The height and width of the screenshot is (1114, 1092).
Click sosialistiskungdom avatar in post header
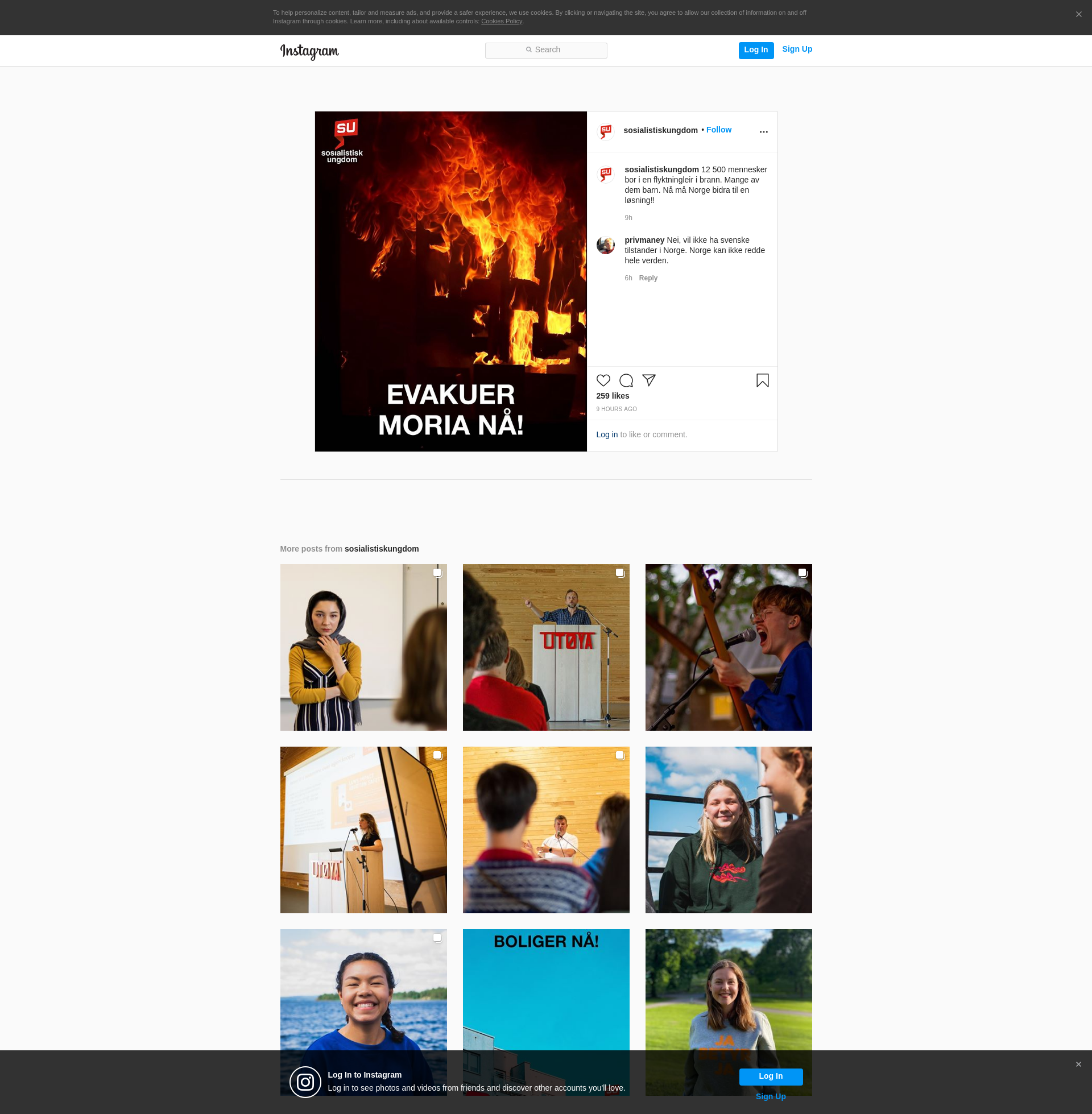606,131
